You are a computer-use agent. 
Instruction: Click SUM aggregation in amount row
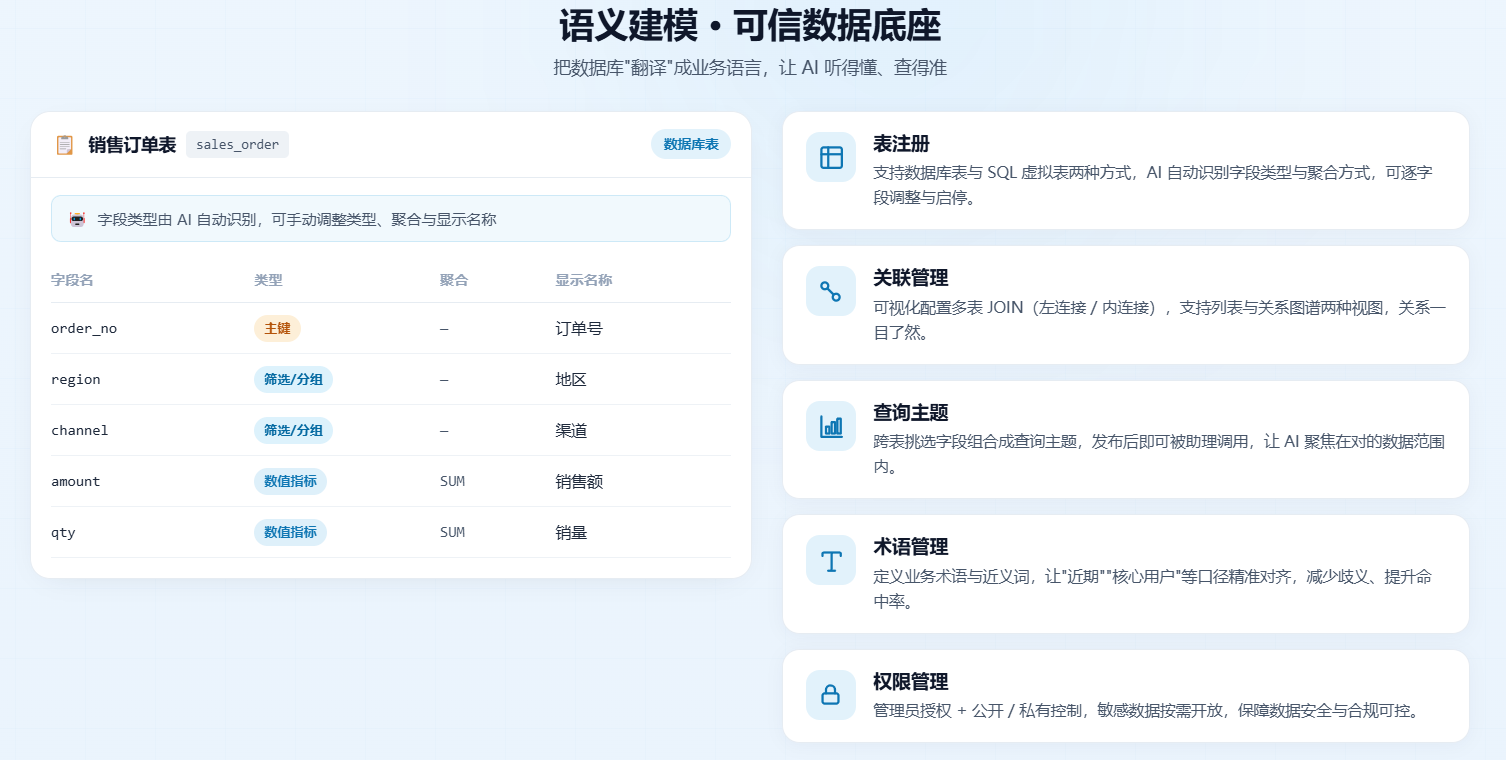pyautogui.click(x=452, y=481)
